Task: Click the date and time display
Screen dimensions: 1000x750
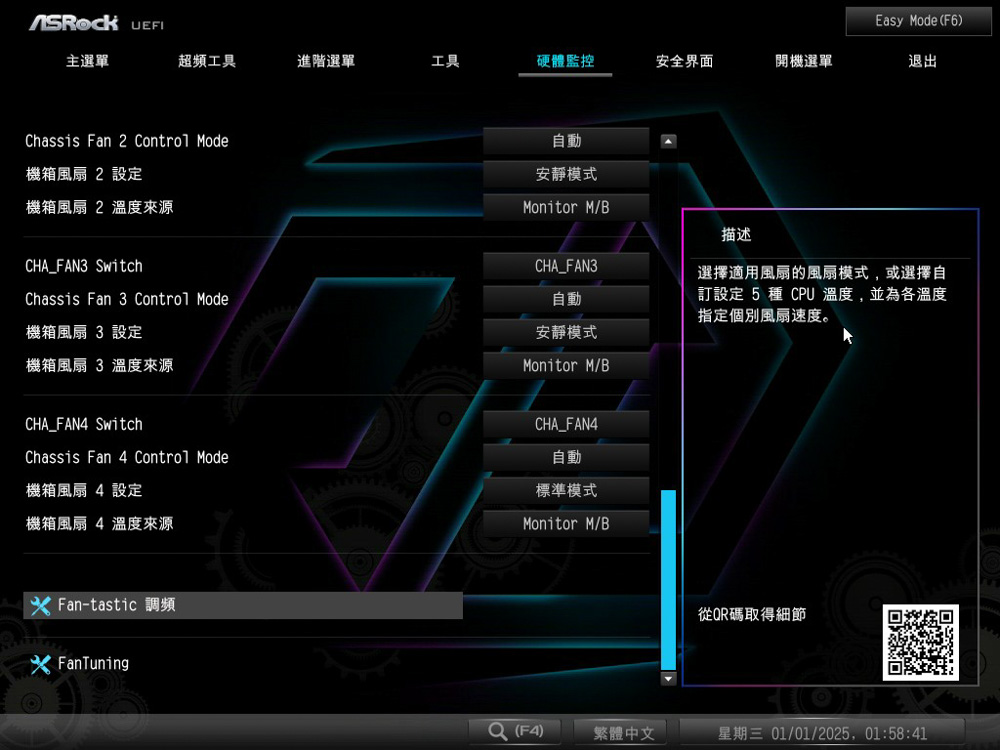Action: click(x=821, y=733)
